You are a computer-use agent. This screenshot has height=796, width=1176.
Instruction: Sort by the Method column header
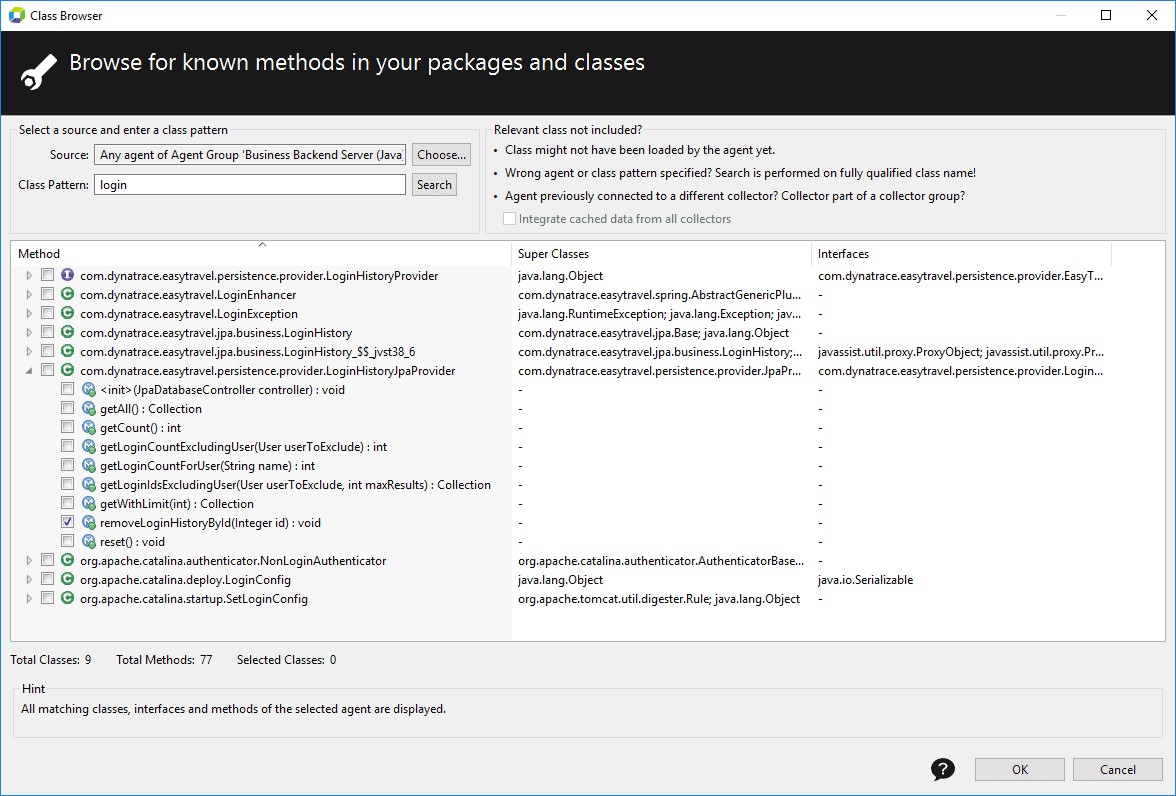261,254
